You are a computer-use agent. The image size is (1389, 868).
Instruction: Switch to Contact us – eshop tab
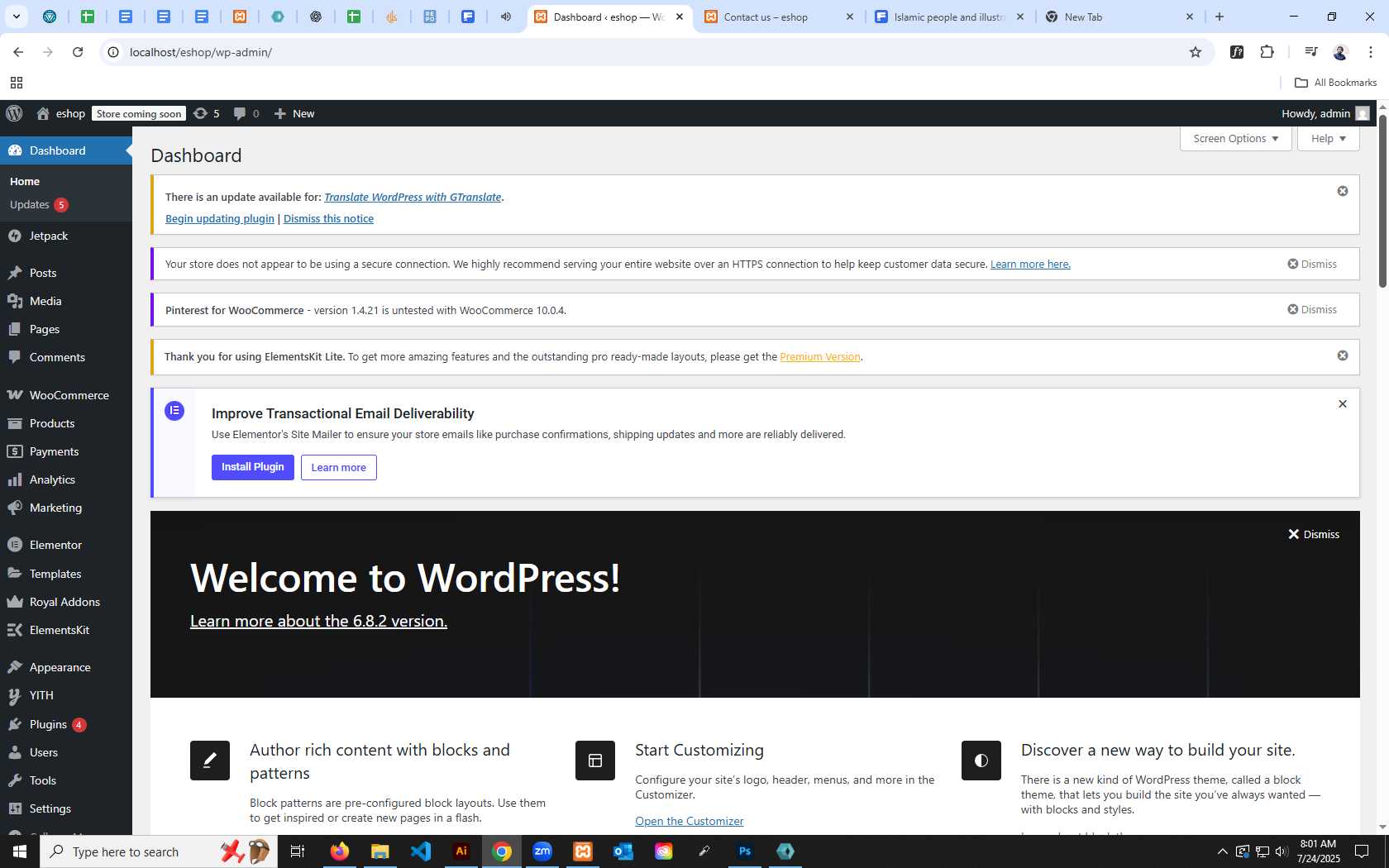[x=779, y=17]
